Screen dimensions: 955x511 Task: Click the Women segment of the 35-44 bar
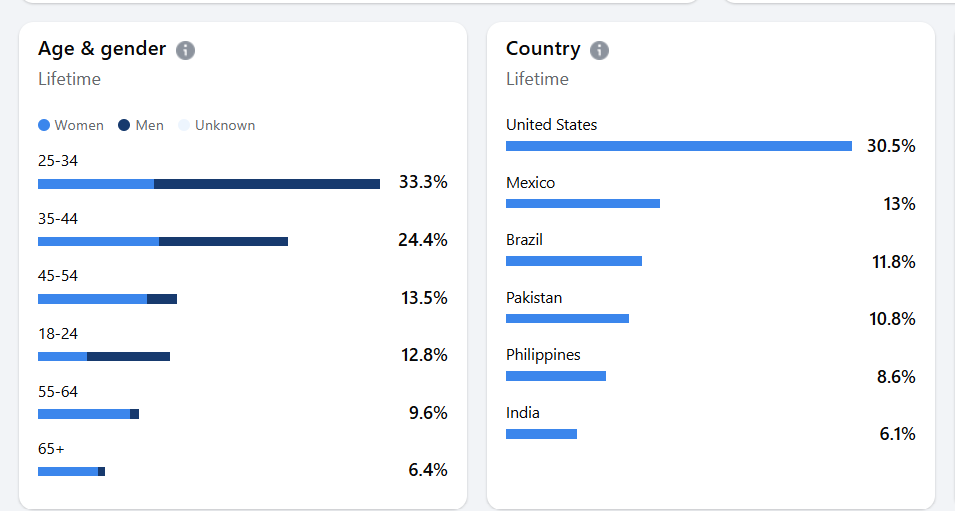tap(98, 241)
